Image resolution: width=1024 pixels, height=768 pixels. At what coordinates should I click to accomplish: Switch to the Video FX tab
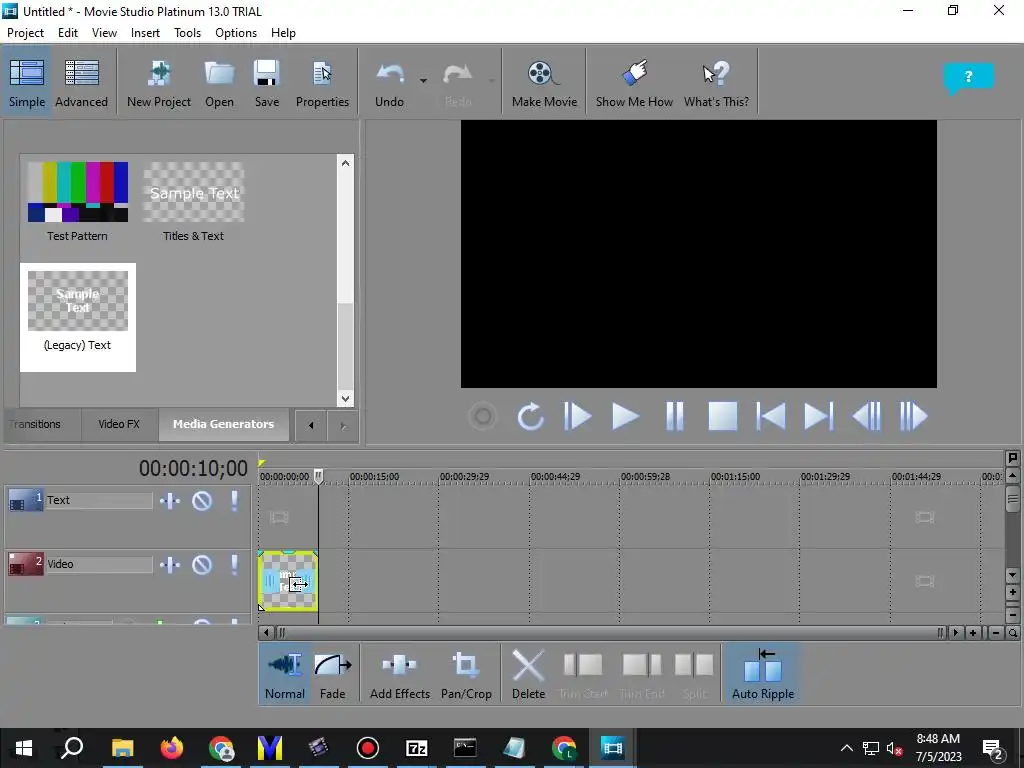point(119,424)
